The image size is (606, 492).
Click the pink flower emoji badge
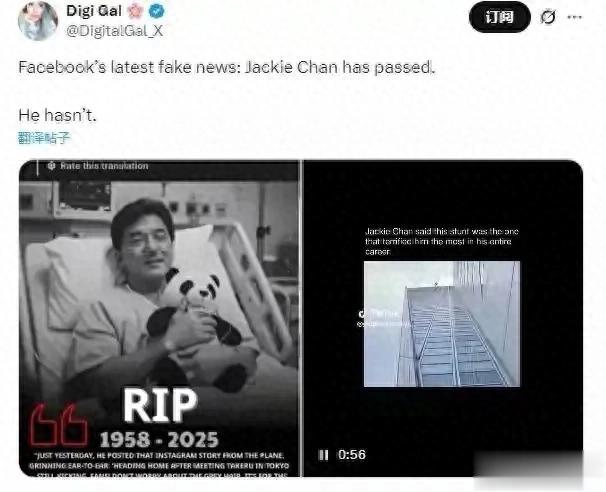pos(135,11)
